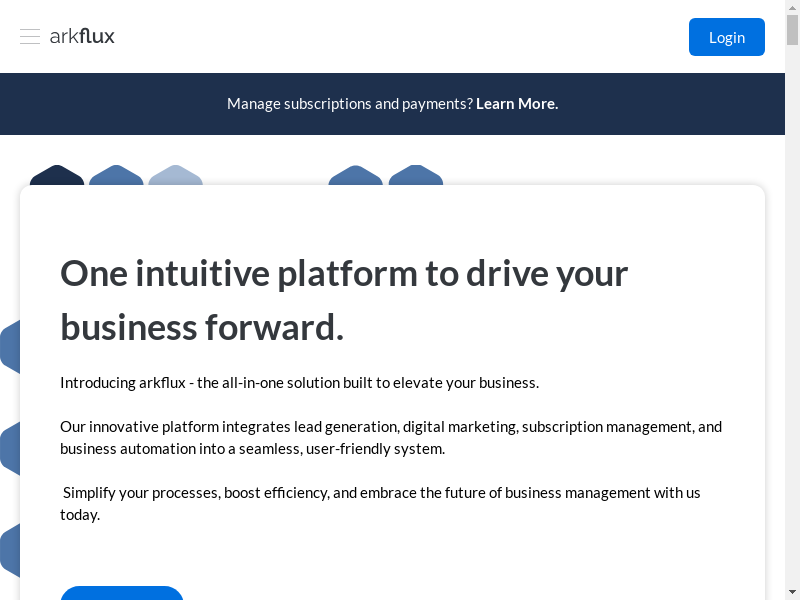Click the vertical scrollbar thumb
Viewport: 800px width, 600px height.
[x=792, y=30]
